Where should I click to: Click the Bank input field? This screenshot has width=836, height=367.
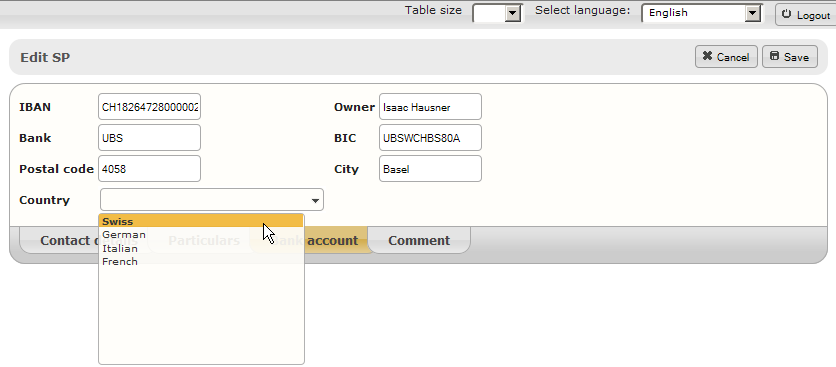pos(149,138)
